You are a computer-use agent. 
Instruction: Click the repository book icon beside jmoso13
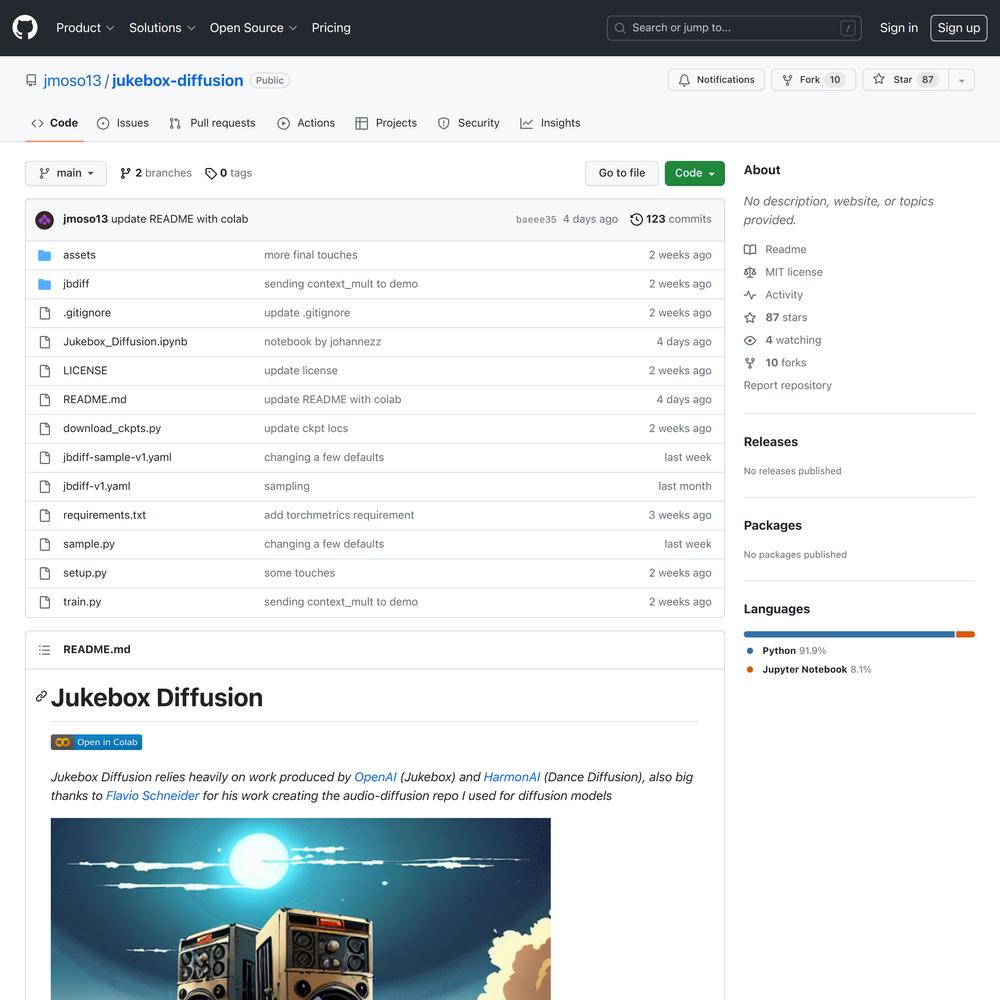pos(31,80)
